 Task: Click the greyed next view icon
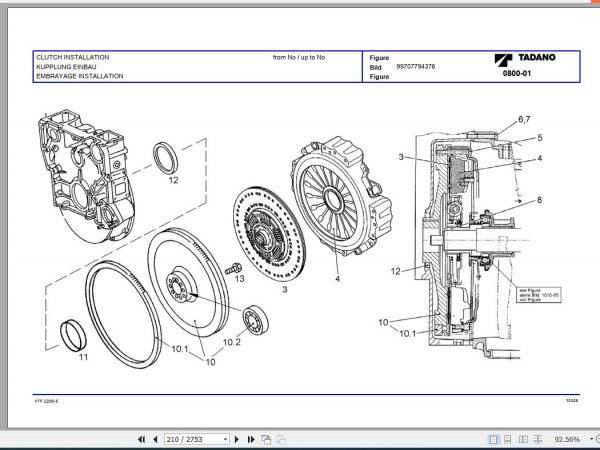281,439
